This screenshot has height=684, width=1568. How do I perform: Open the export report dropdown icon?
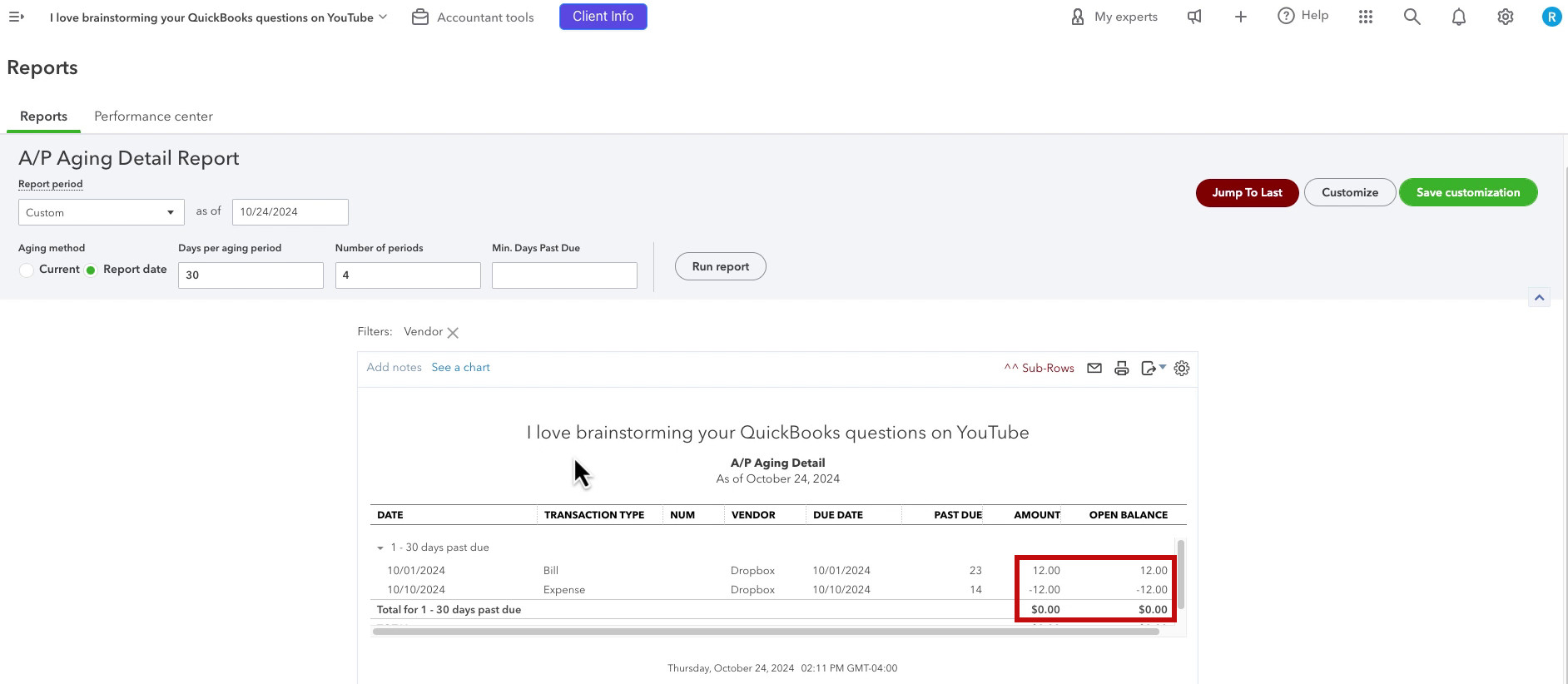pos(1153,368)
